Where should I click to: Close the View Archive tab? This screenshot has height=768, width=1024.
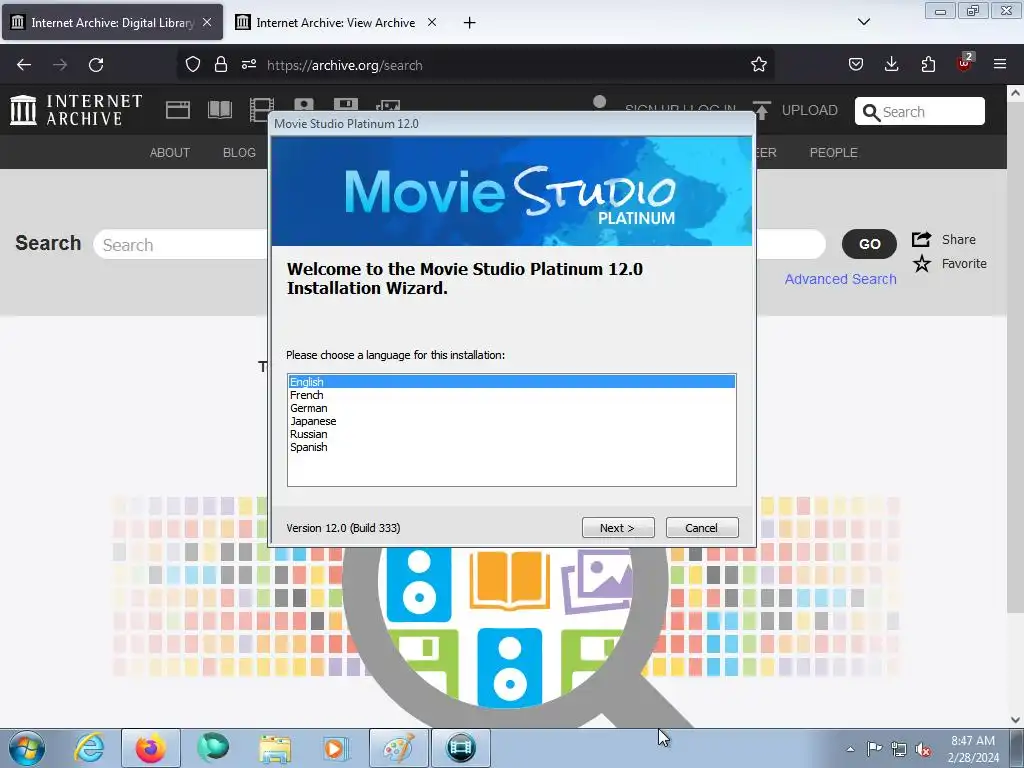point(432,23)
